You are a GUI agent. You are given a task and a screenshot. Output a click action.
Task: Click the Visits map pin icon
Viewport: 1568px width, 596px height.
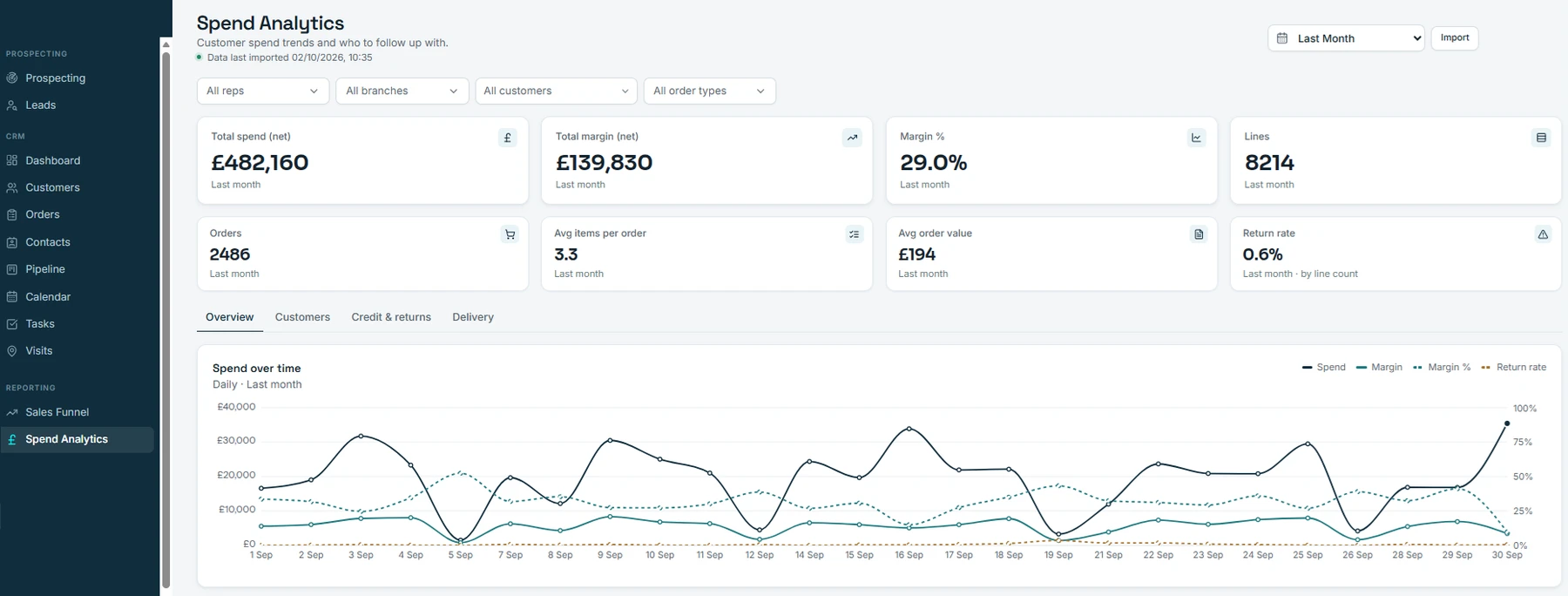click(x=12, y=350)
